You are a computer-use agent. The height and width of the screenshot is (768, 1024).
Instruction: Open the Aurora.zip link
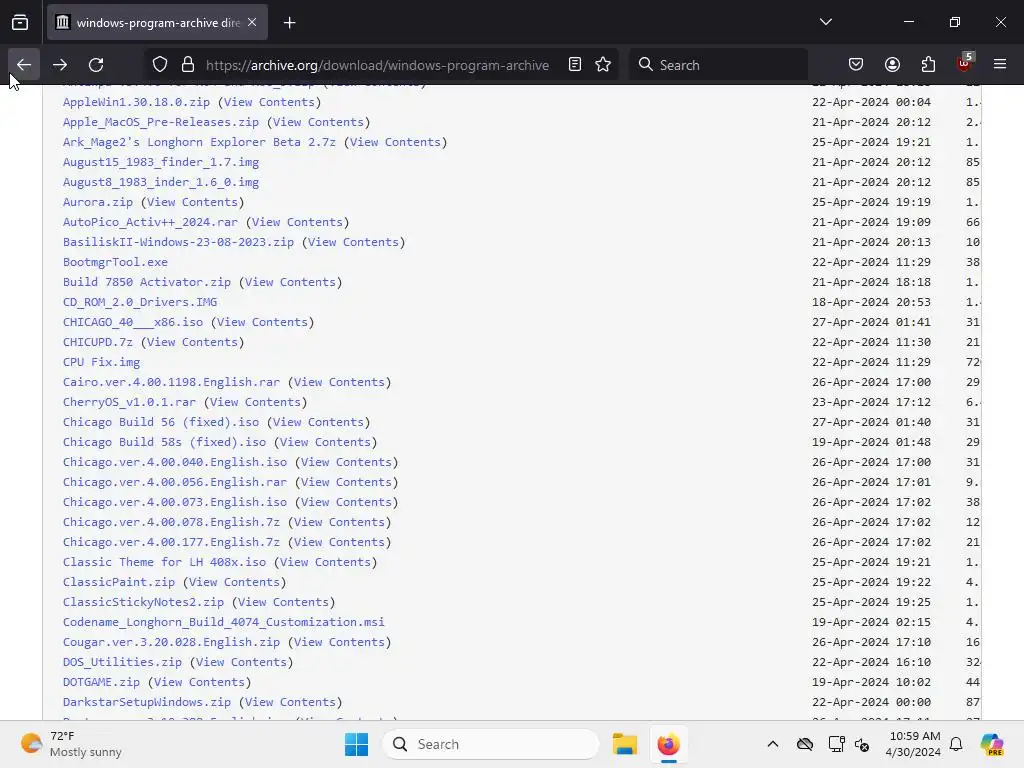click(x=98, y=202)
